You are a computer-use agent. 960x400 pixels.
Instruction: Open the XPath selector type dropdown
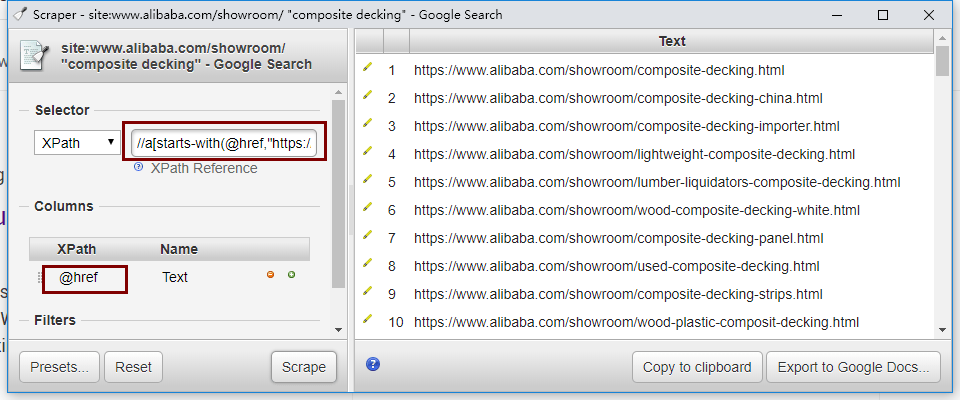77,143
